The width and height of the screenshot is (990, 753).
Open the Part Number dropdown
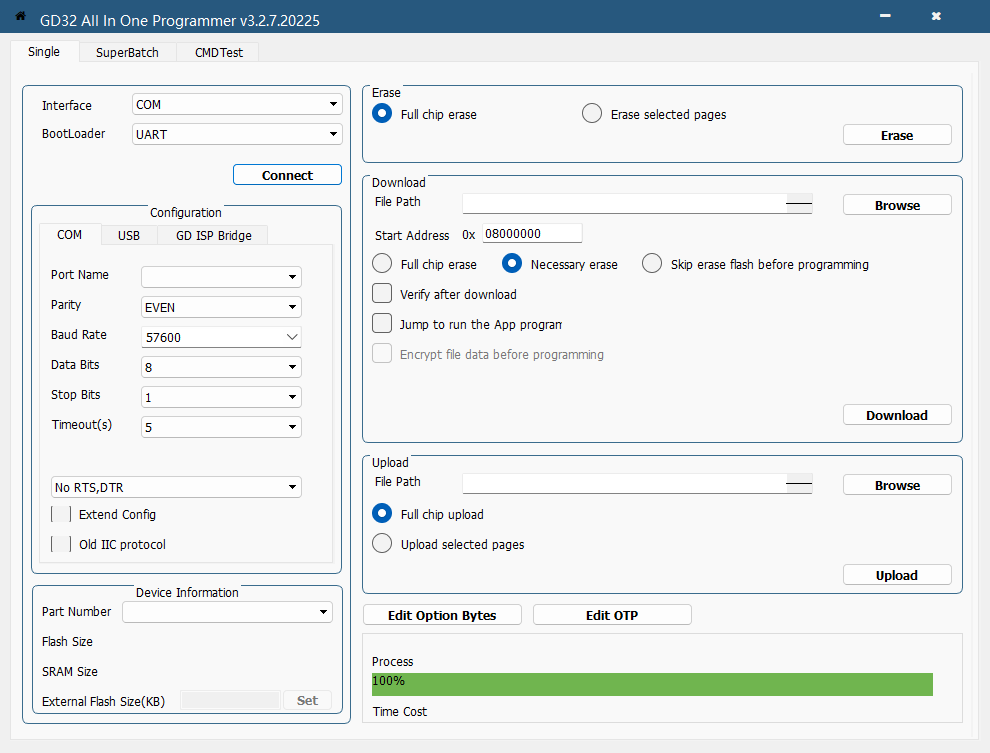pos(227,612)
